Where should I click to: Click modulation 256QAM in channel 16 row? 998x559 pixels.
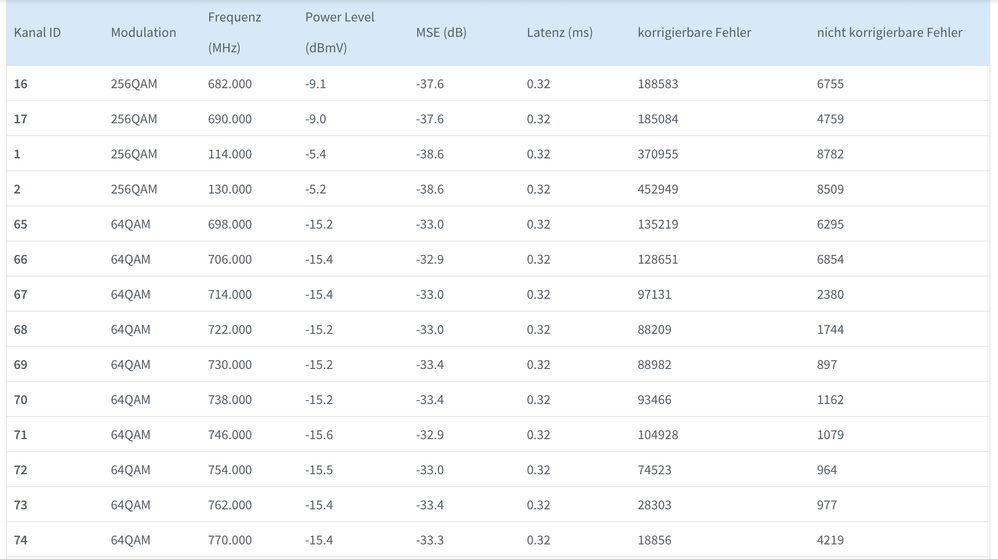tap(134, 84)
